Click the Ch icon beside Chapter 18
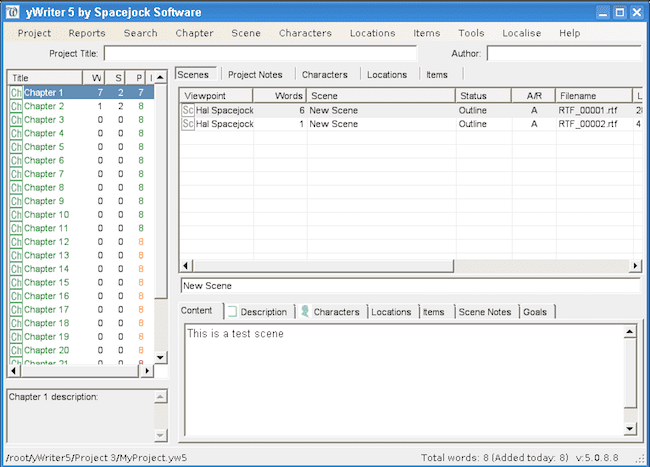 16,323
